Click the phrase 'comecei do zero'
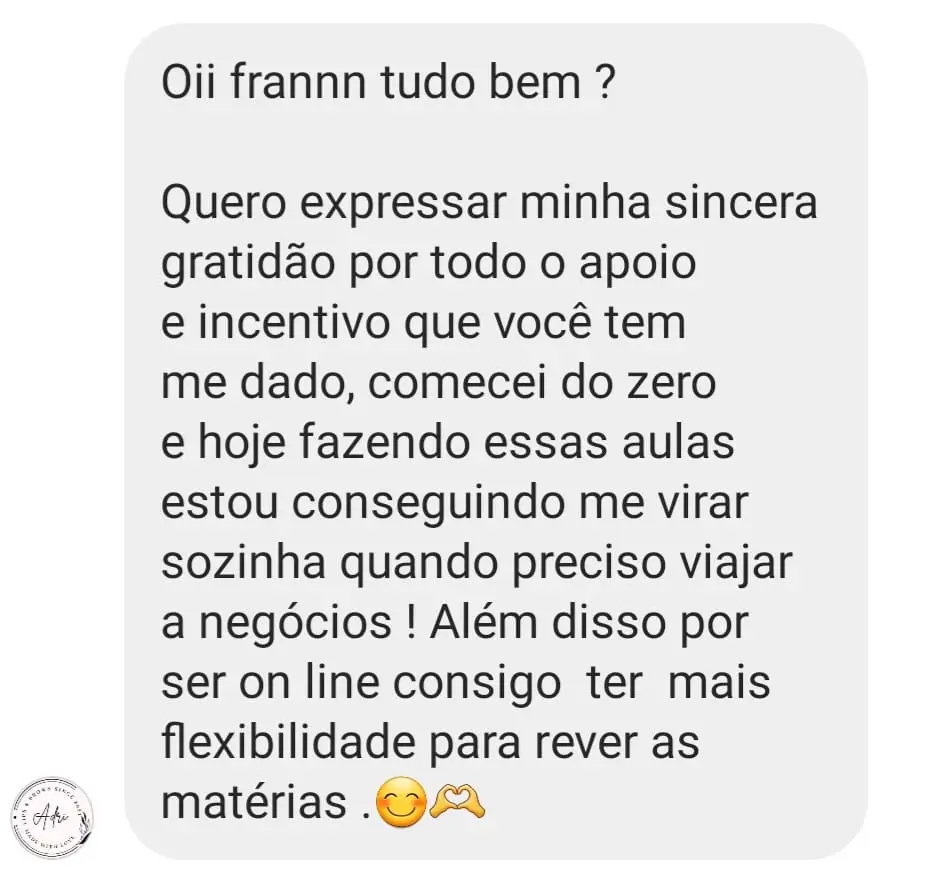947x890 pixels. (542, 383)
